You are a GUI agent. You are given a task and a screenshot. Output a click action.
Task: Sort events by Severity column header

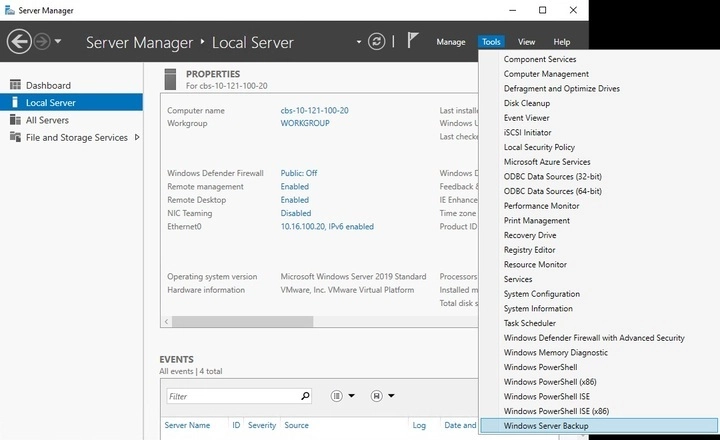(262, 426)
